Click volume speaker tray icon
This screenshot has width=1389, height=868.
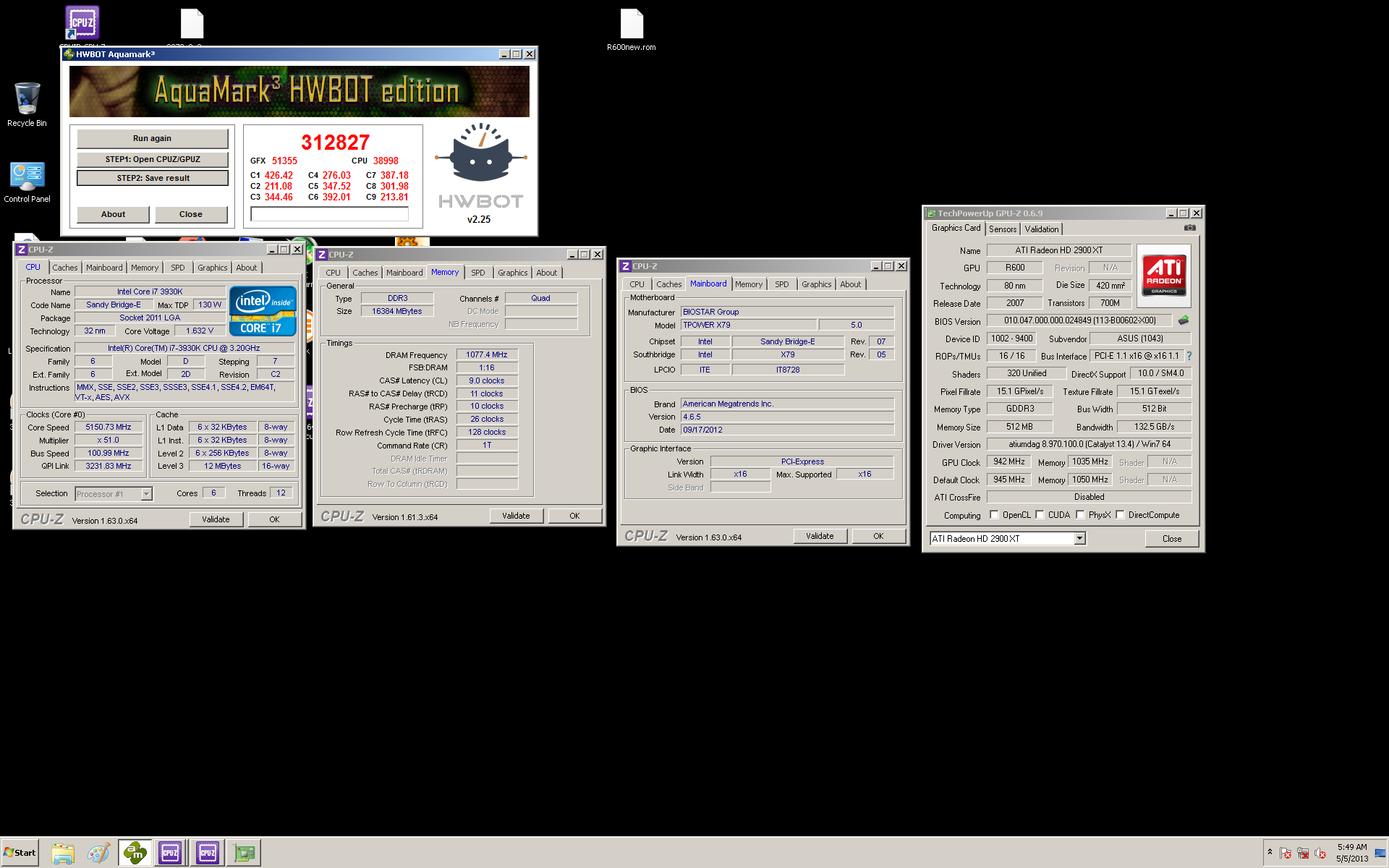pyautogui.click(x=1320, y=853)
